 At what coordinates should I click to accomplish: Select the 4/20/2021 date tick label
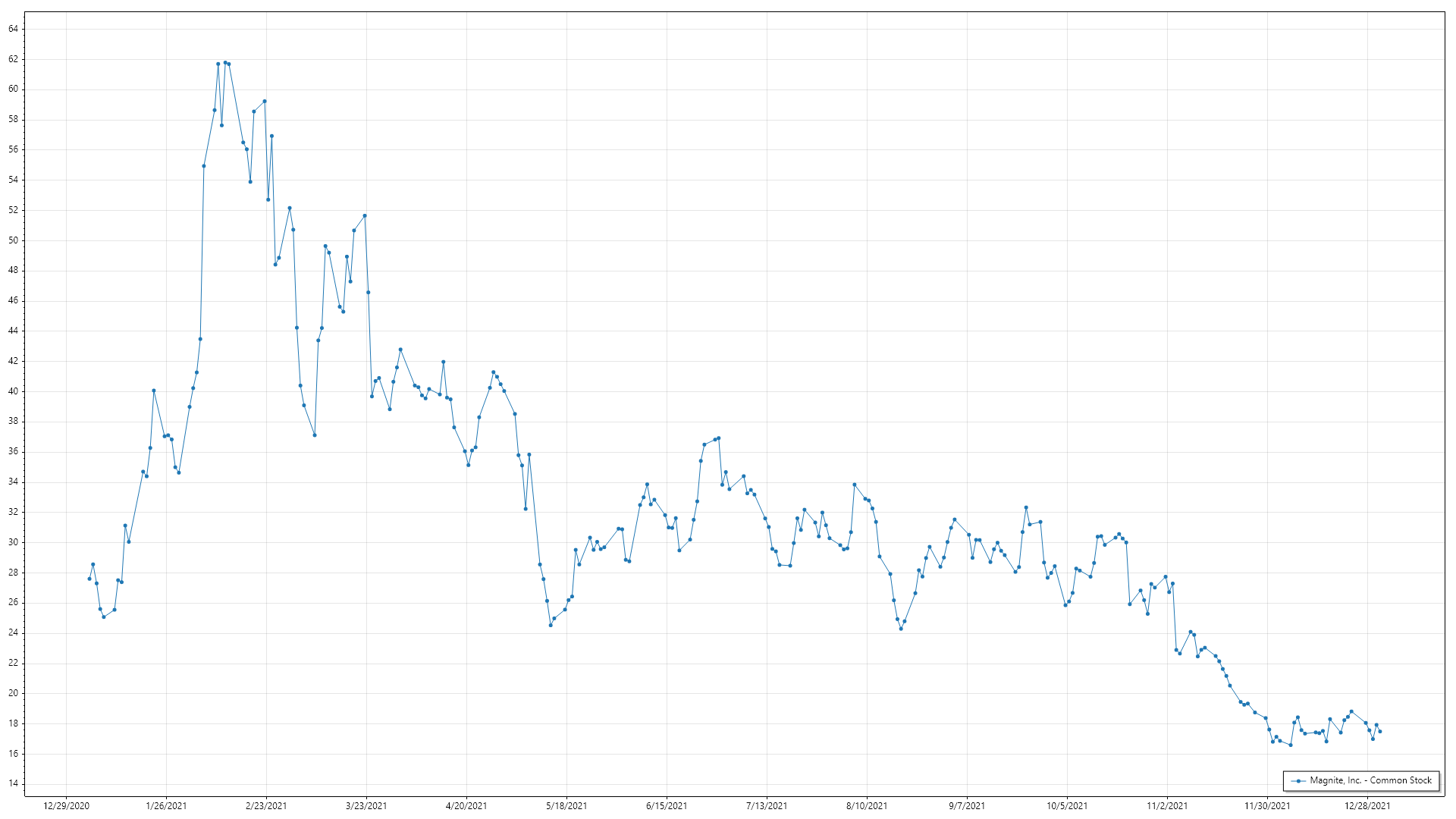(x=466, y=805)
